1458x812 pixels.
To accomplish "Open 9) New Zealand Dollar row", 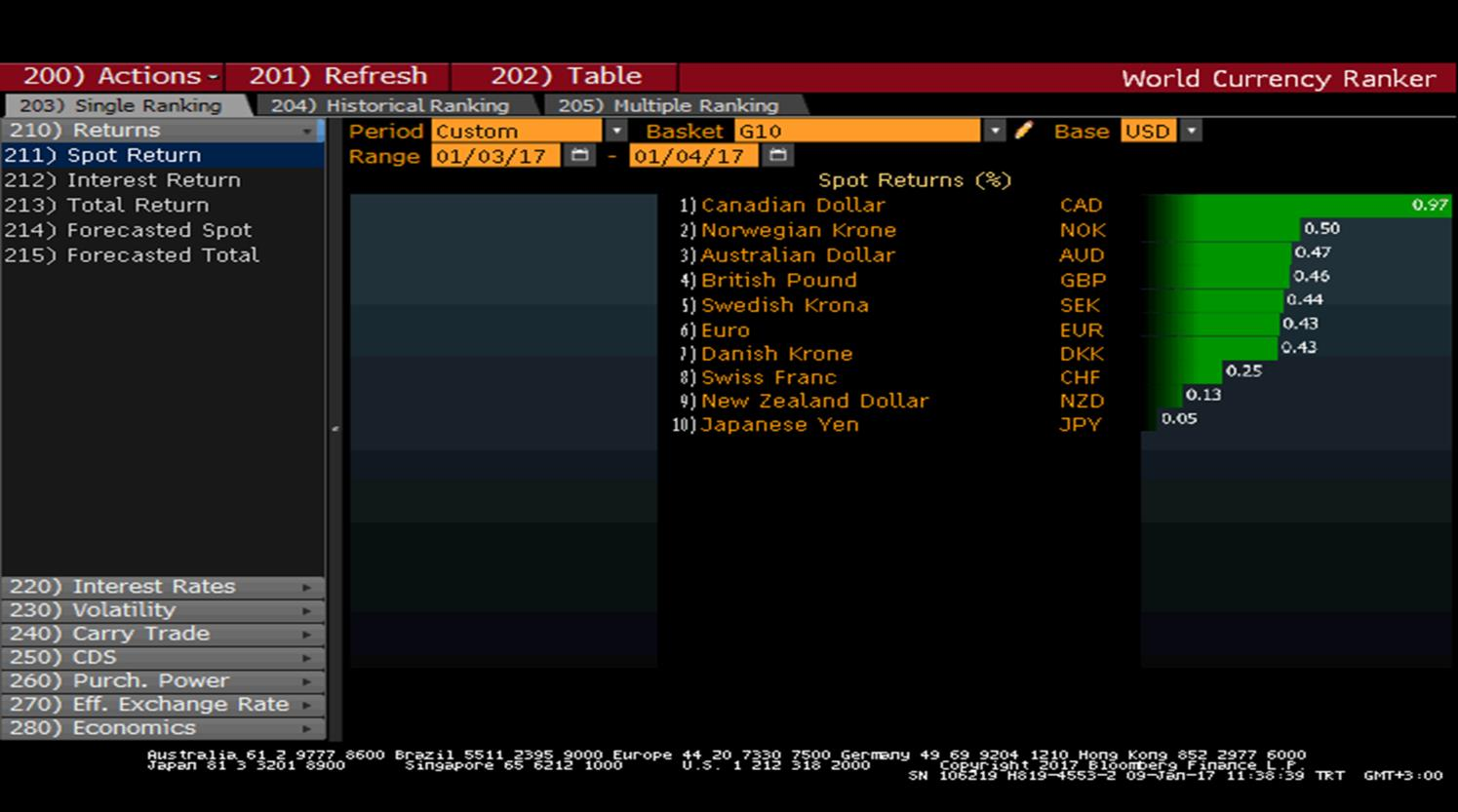I will (x=805, y=401).
